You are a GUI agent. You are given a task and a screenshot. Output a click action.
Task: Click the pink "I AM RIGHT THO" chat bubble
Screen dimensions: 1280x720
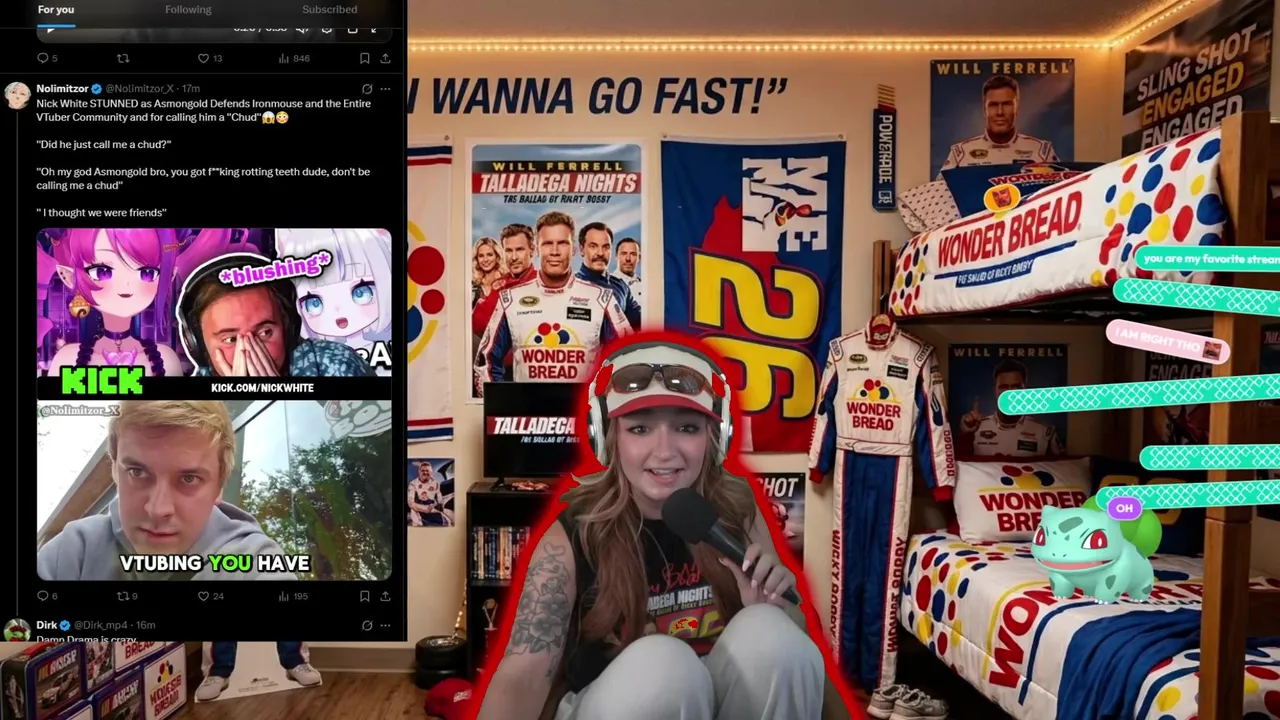coord(1168,342)
